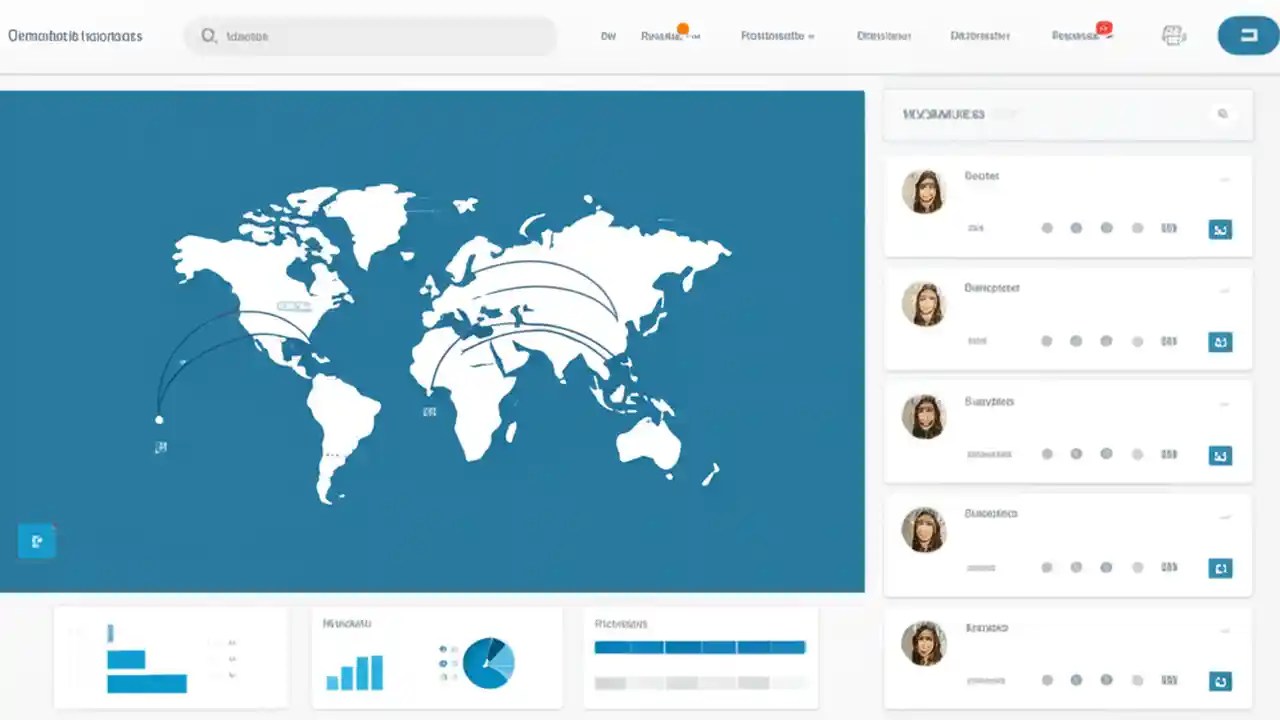
Task: Click the counter icon beside the dots on third card
Action: [1168, 455]
